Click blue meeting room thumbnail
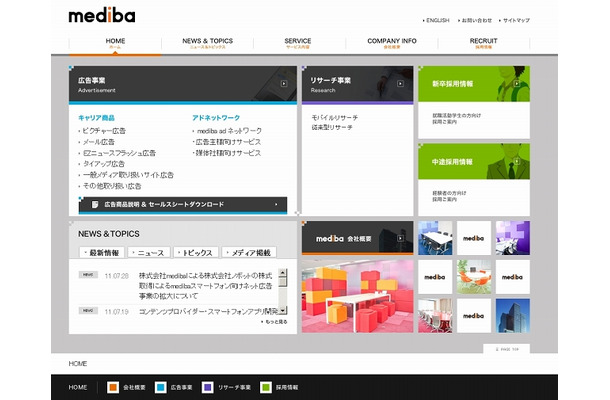This screenshot has width=610, height=400. coord(435,238)
